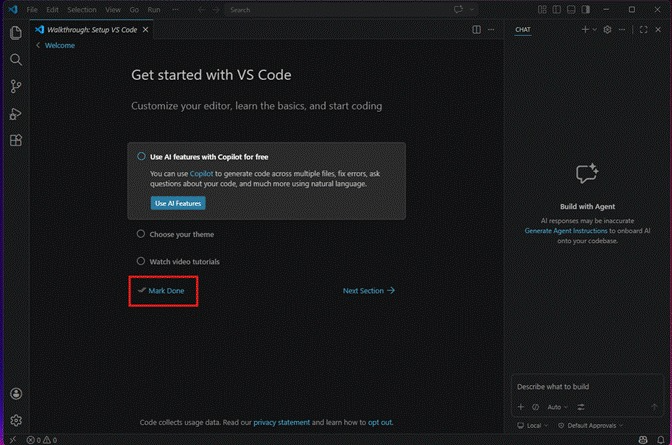Select the Walkthrough: Setup VS Code tab
This screenshot has height=445, width=672.
[x=92, y=30]
